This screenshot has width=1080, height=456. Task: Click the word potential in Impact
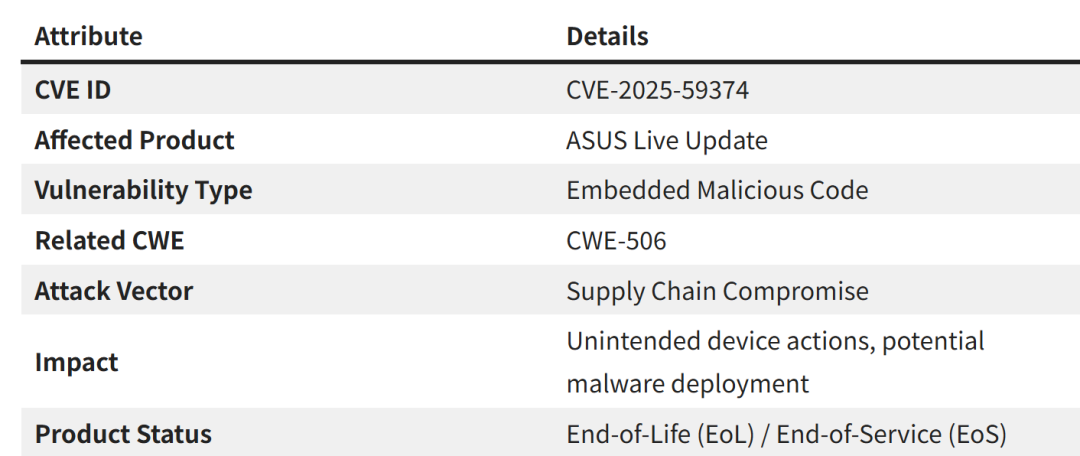coord(936,341)
